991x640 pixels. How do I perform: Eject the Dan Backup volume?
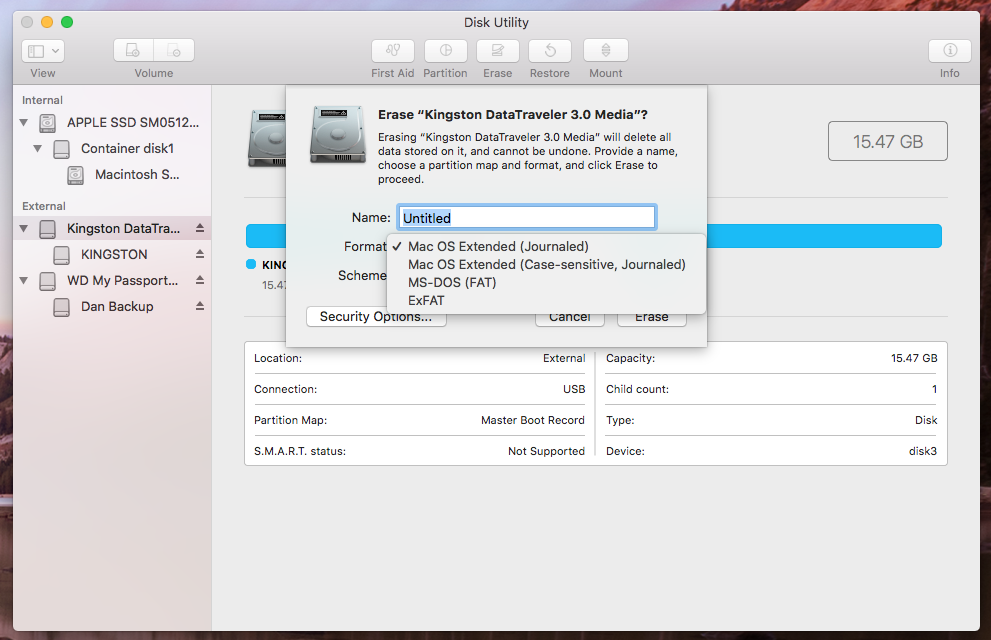click(x=200, y=306)
